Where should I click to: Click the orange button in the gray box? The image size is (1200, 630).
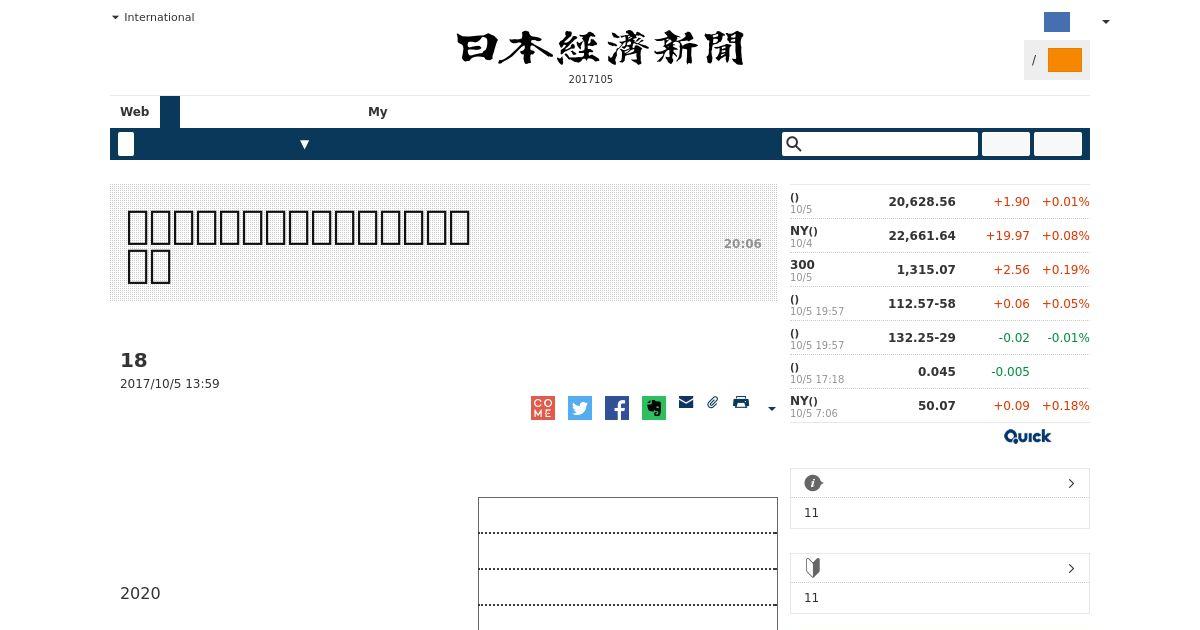click(1065, 60)
